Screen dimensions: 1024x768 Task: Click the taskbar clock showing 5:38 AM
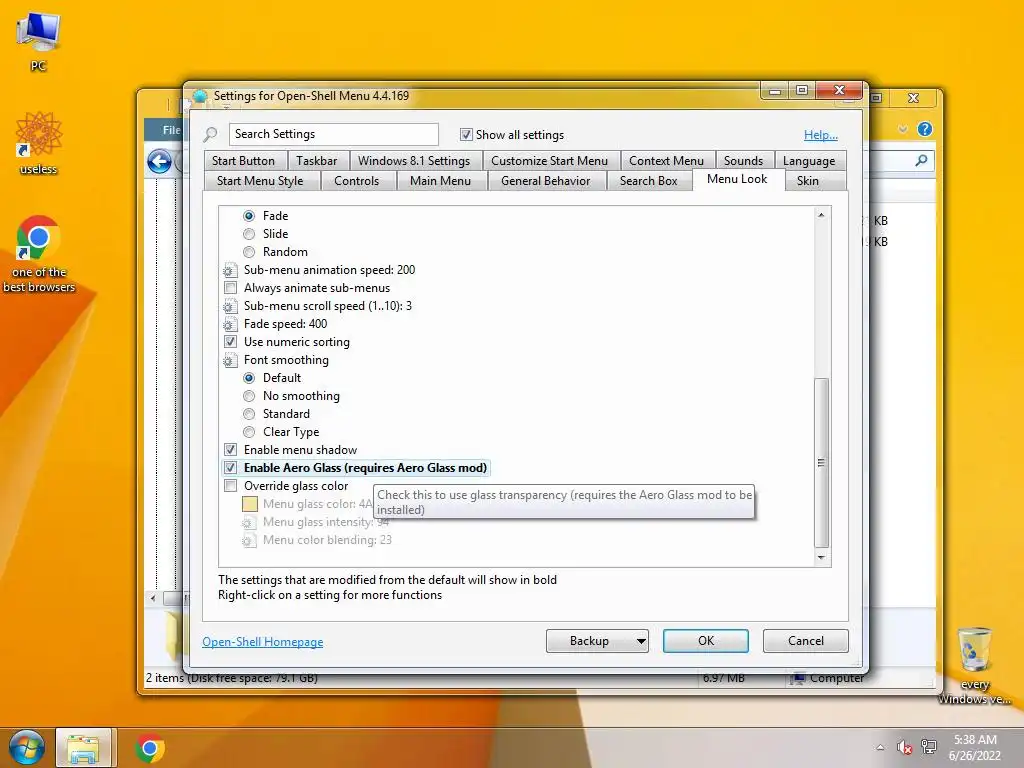pos(975,748)
